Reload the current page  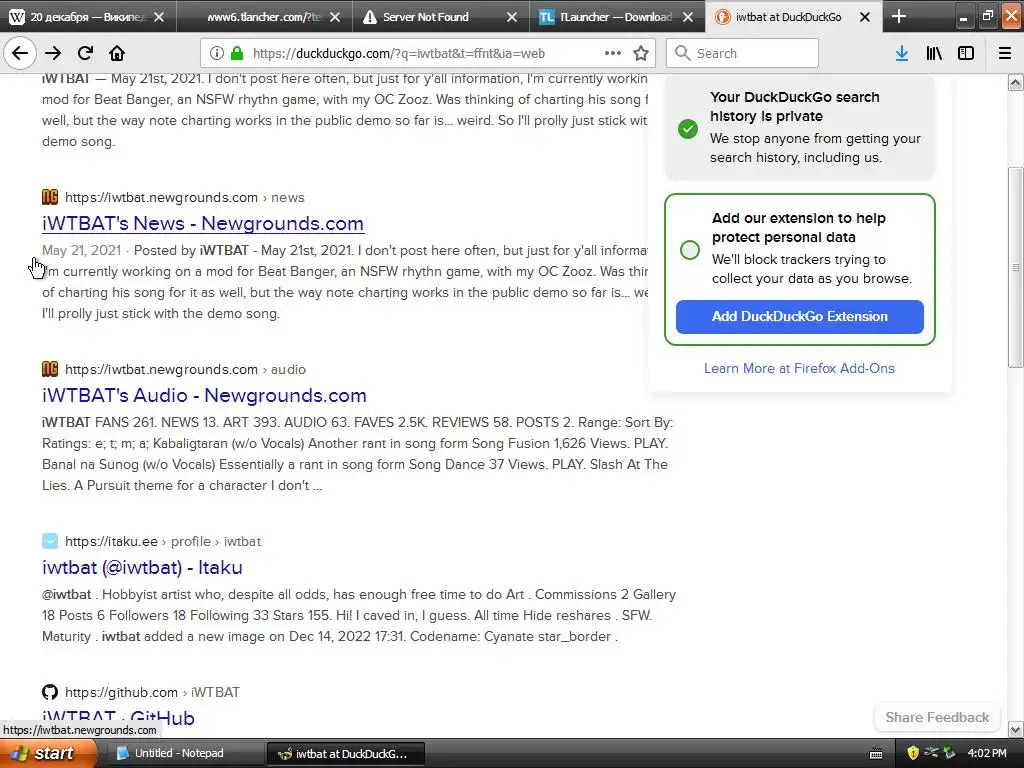click(85, 53)
